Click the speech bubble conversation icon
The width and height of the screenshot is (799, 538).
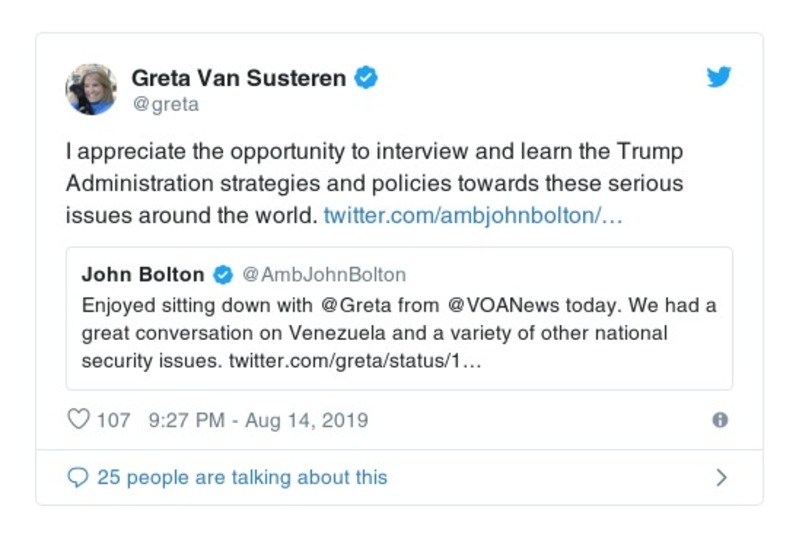tap(77, 478)
